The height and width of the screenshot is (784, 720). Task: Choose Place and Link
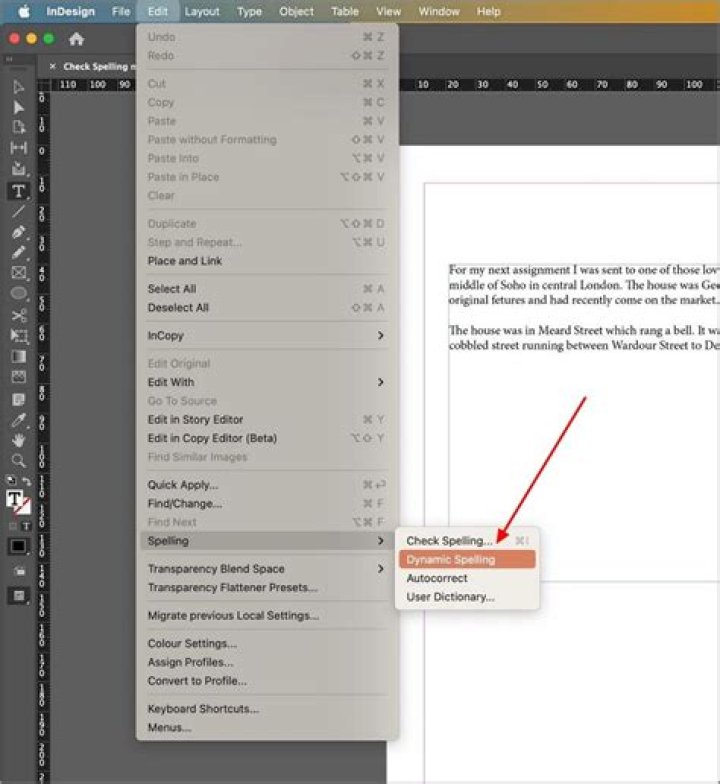point(267,260)
